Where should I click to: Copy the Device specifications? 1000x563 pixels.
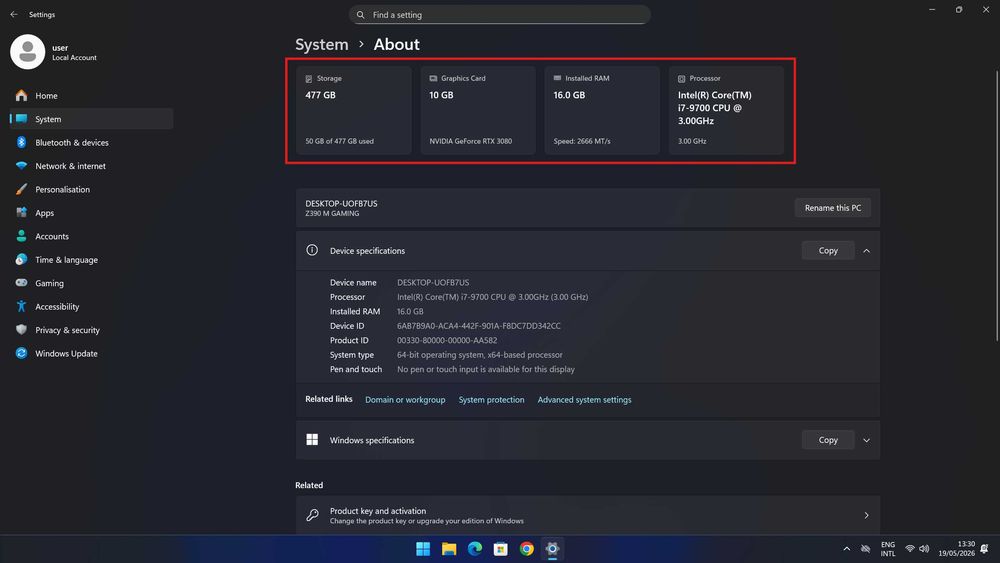click(828, 251)
